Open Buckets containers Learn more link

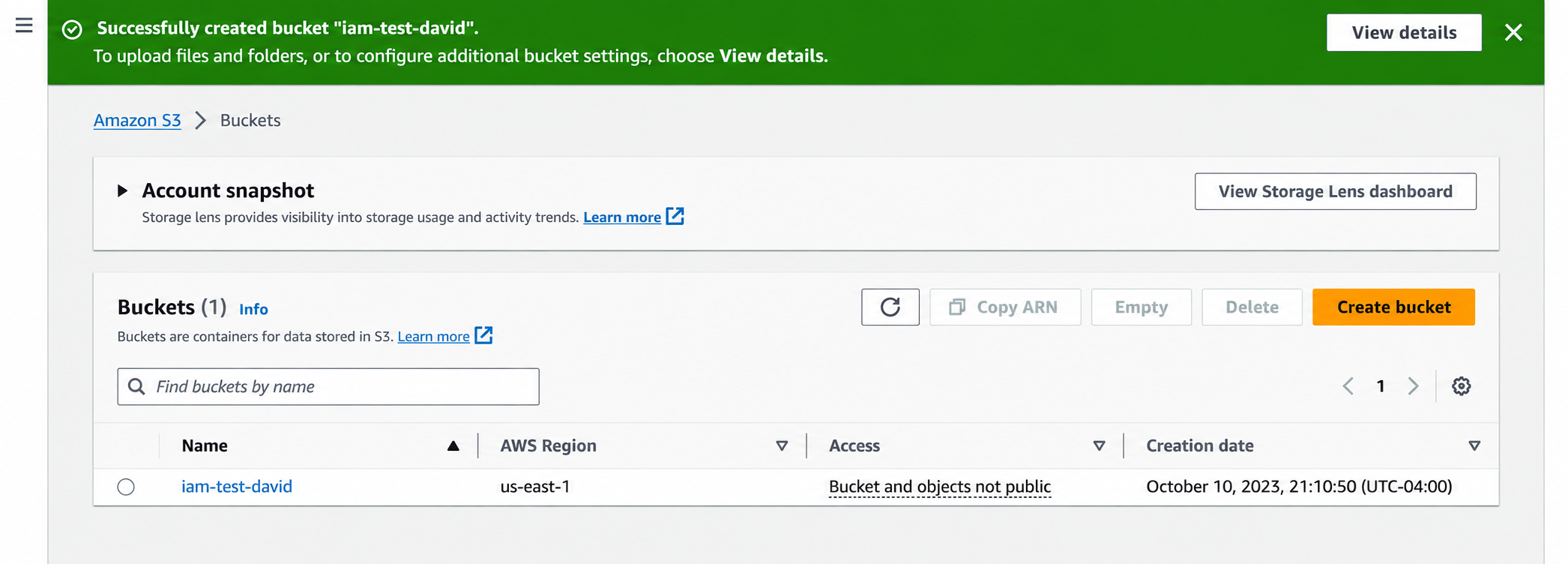tap(433, 336)
